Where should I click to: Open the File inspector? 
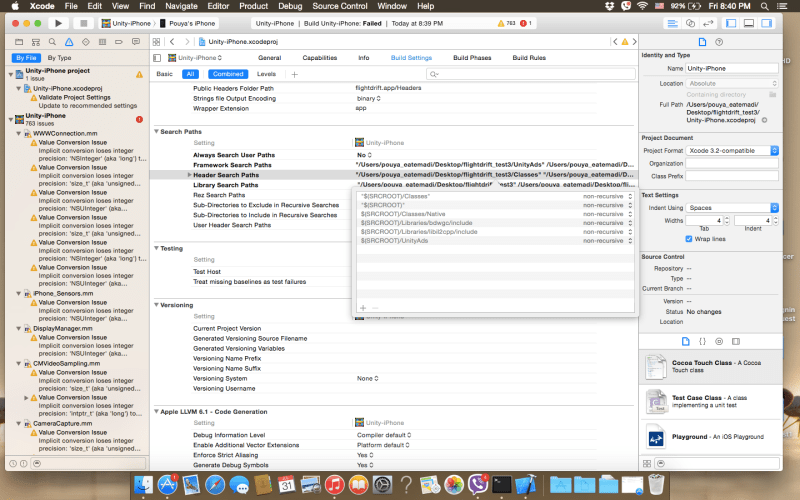coord(702,42)
